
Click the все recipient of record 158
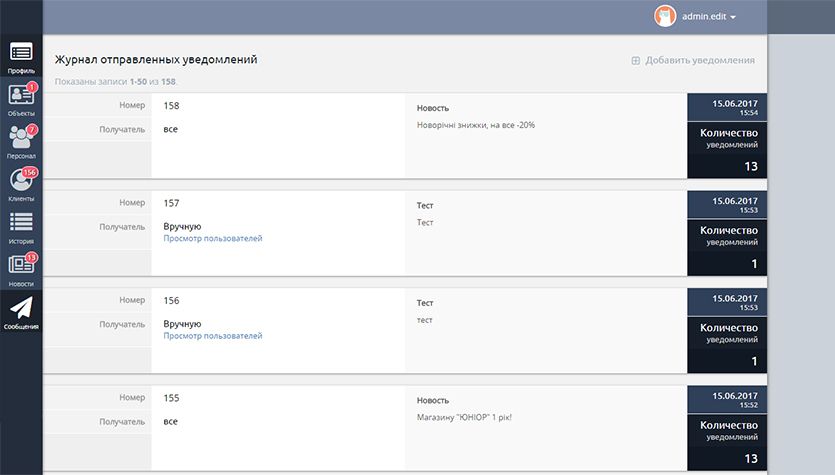click(x=170, y=129)
